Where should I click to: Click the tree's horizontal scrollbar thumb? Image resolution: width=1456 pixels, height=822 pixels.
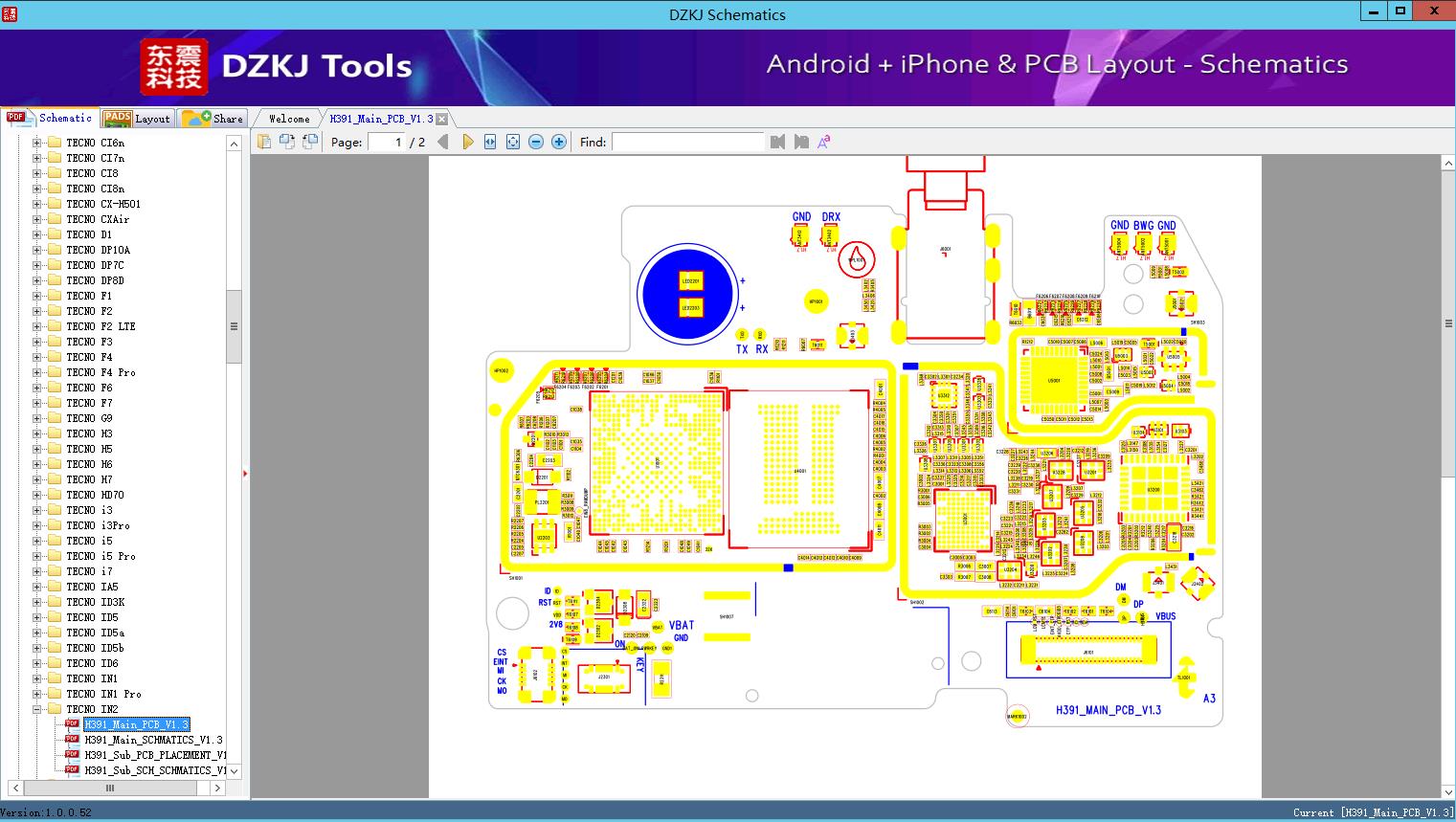[110, 788]
